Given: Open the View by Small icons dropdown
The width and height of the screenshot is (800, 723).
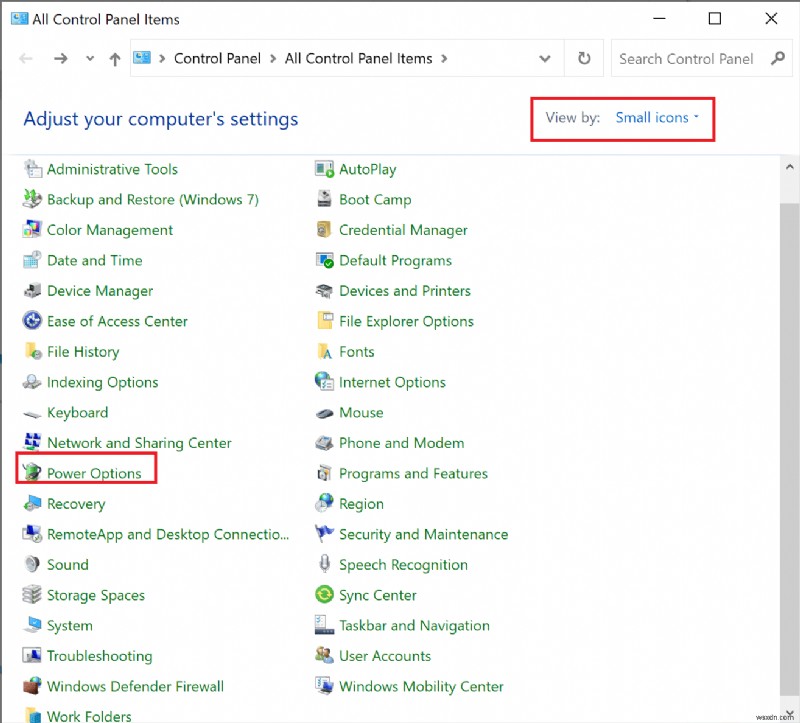Looking at the screenshot, I should (x=657, y=118).
